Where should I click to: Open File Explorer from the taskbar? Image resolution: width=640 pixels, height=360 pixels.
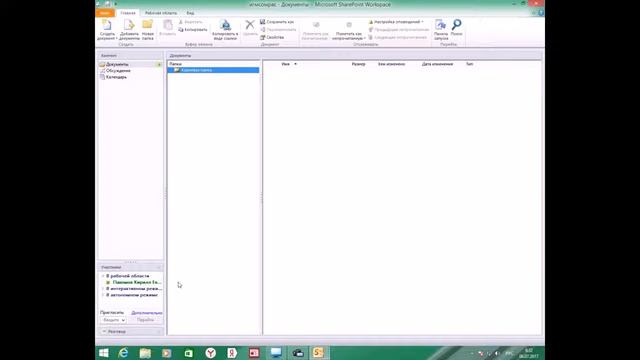[145, 353]
